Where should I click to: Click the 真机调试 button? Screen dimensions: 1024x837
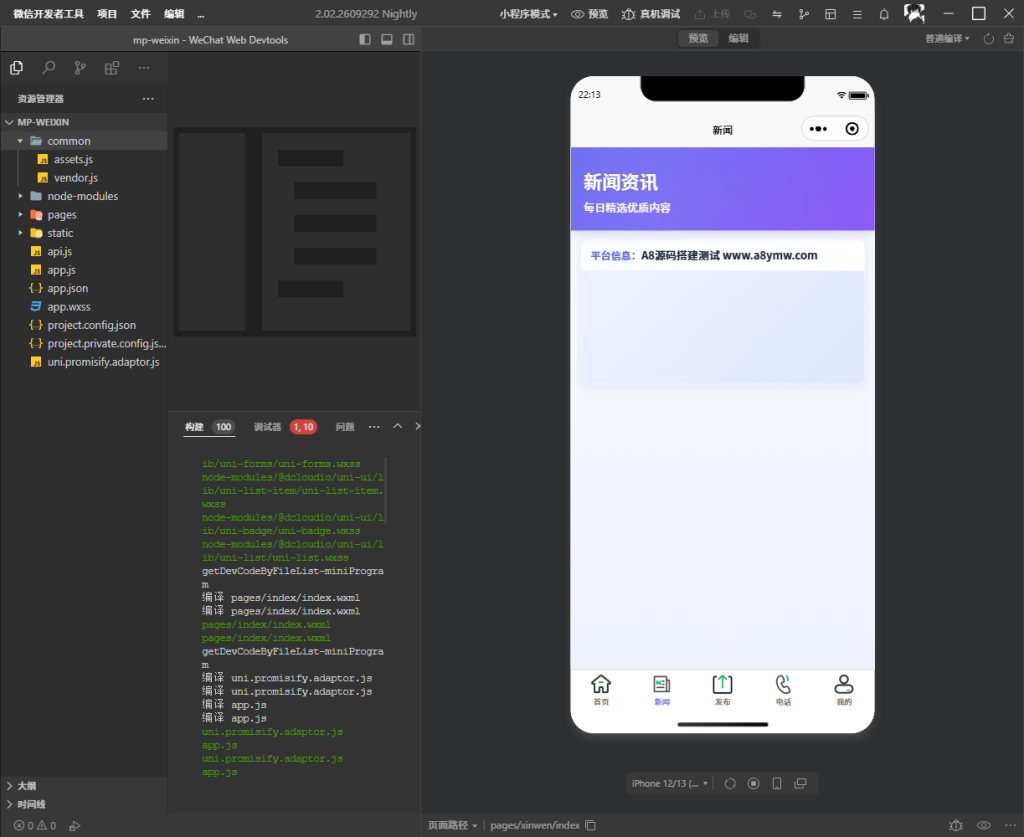651,14
